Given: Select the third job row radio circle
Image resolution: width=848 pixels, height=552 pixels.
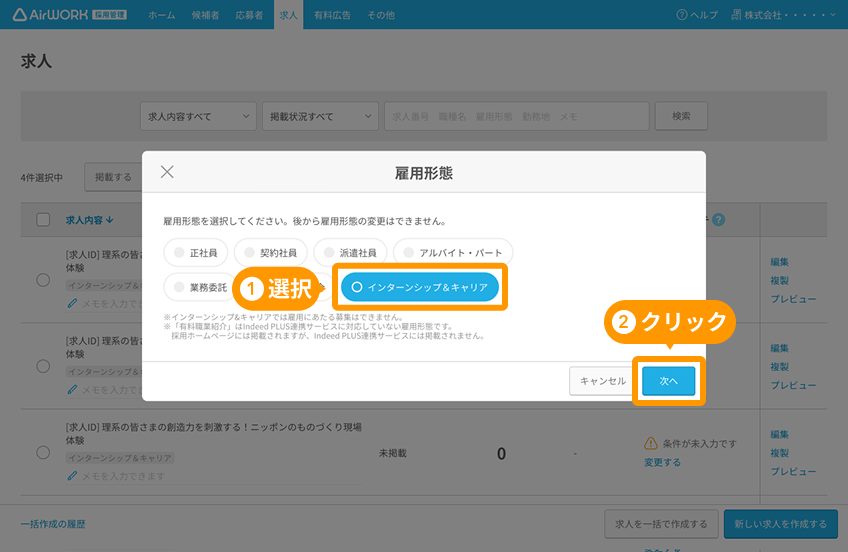Looking at the screenshot, I should point(43,453).
